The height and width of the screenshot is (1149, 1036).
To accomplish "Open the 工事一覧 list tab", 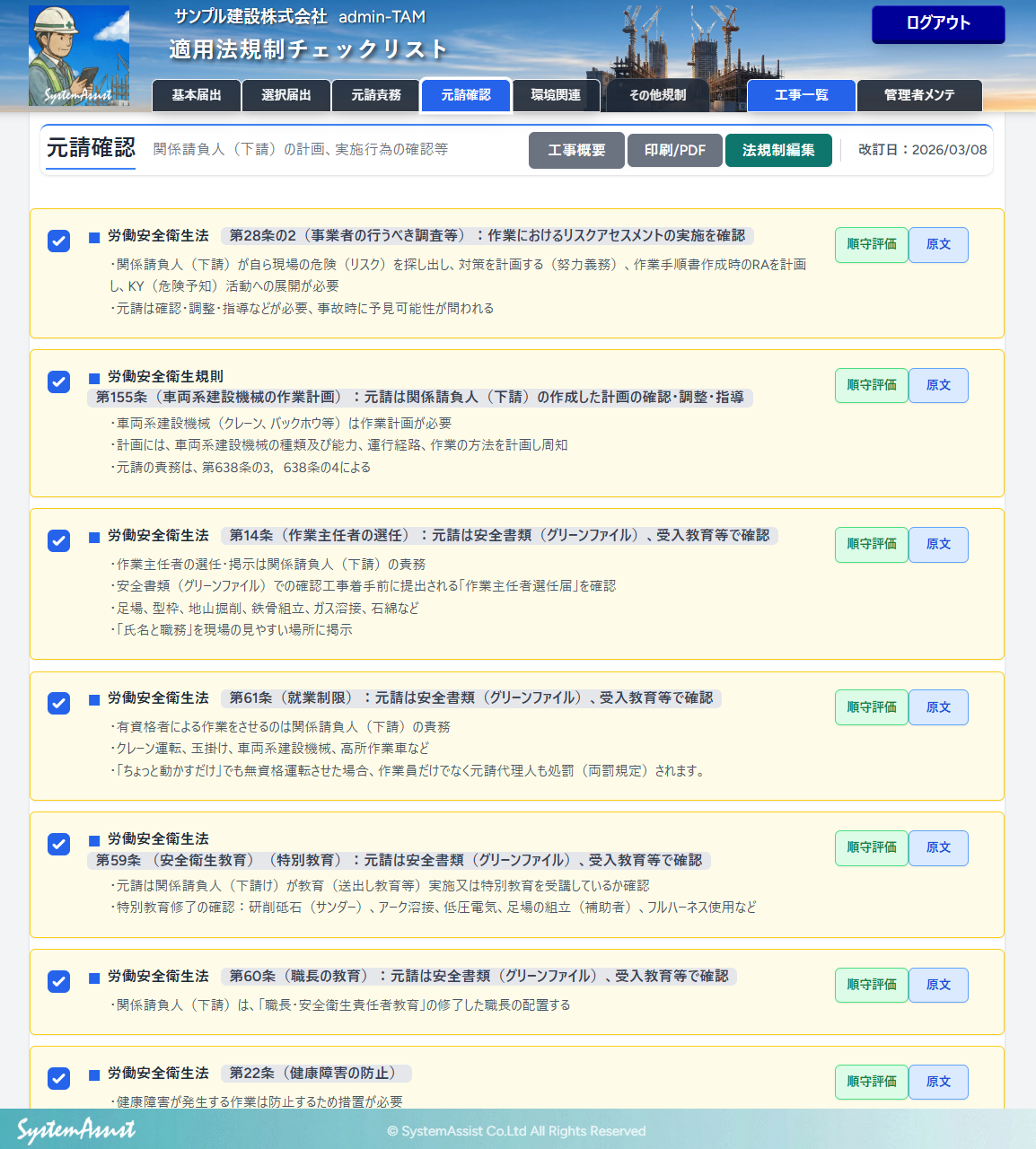I will [x=801, y=95].
